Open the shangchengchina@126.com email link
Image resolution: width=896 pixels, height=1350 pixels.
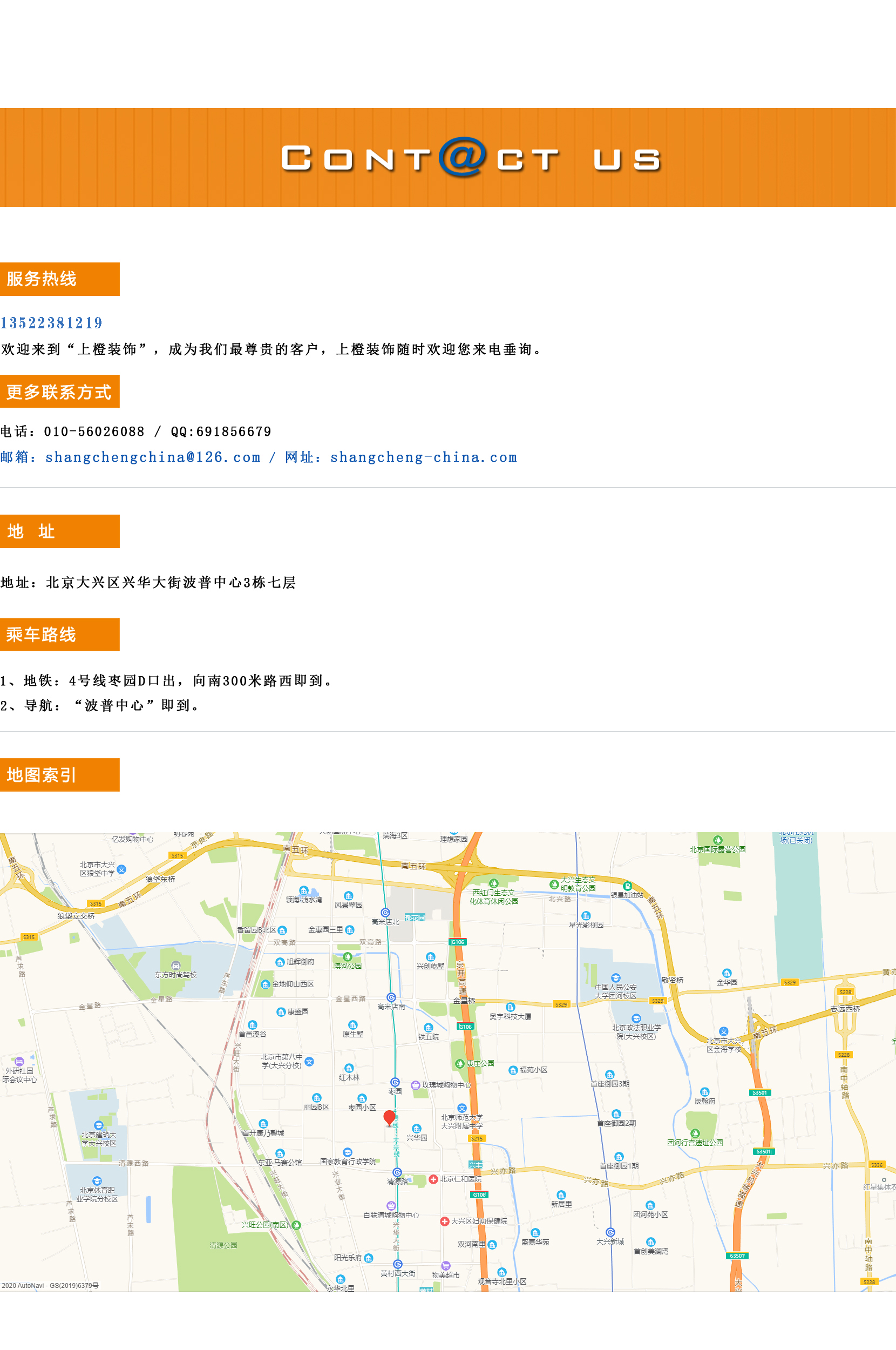coord(152,457)
